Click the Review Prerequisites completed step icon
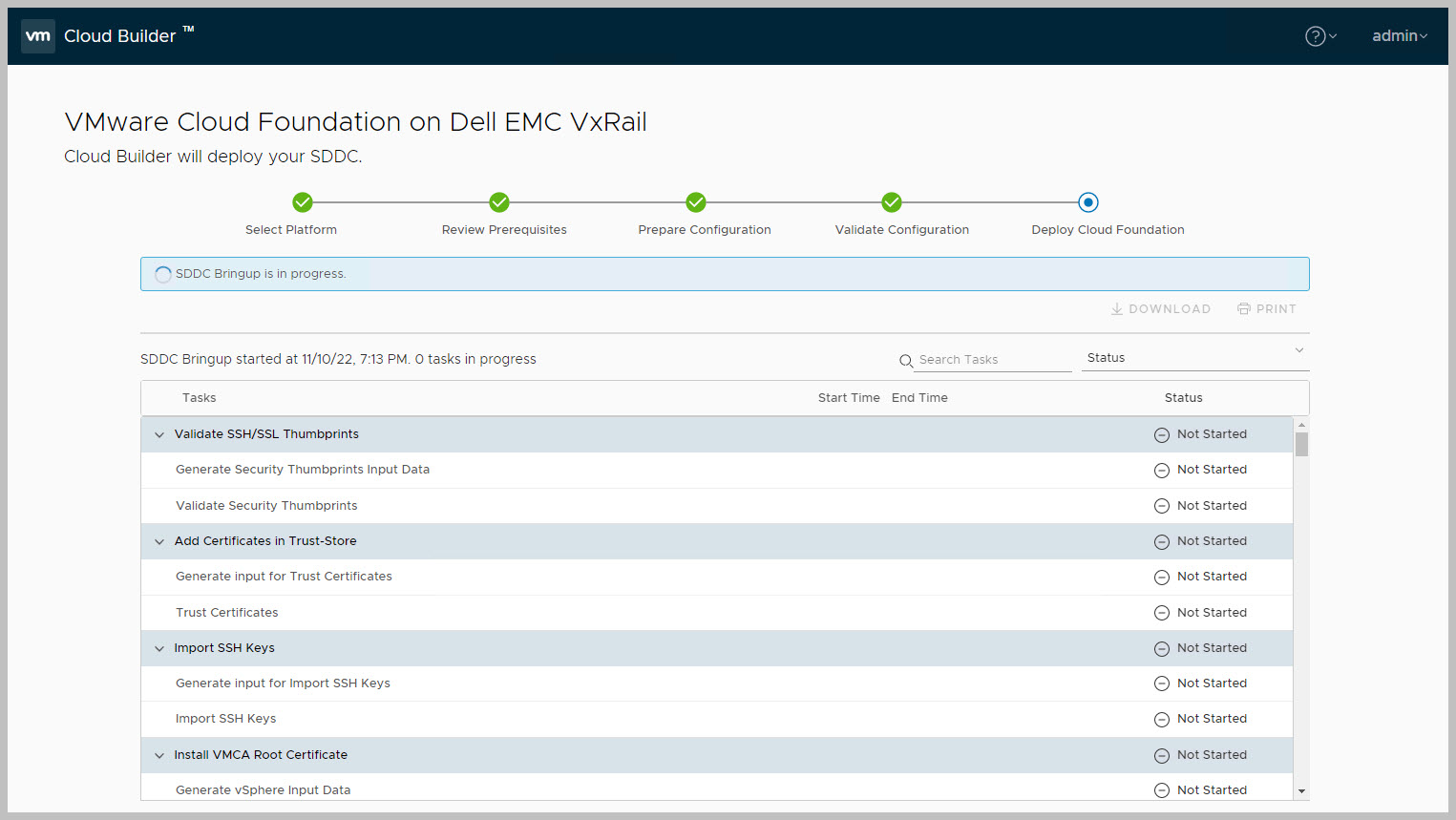1456x820 pixels. pyautogui.click(x=499, y=202)
